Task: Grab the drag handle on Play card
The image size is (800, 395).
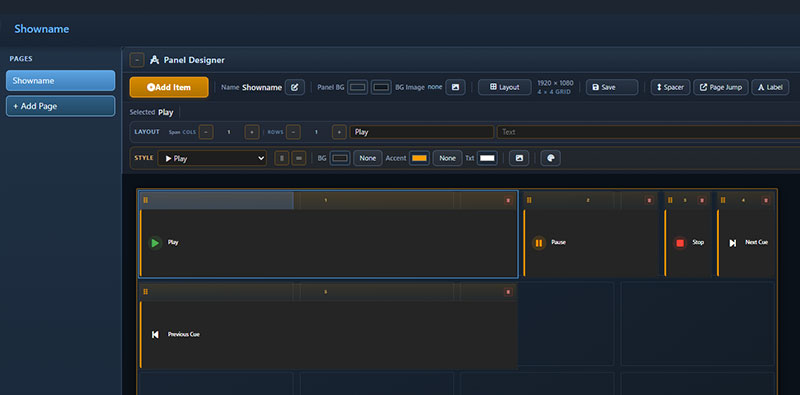Action: 145,200
